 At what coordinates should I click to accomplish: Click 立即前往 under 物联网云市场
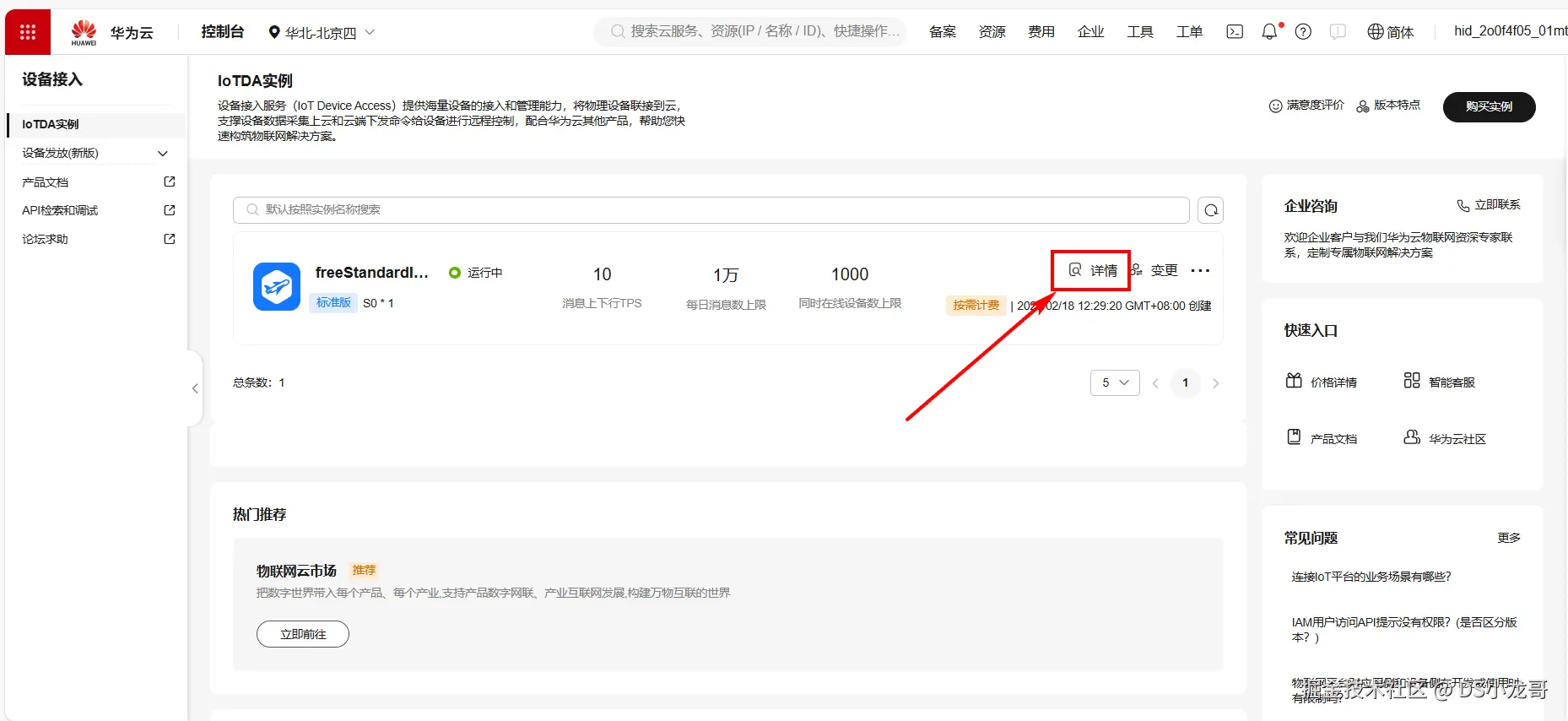tap(303, 634)
